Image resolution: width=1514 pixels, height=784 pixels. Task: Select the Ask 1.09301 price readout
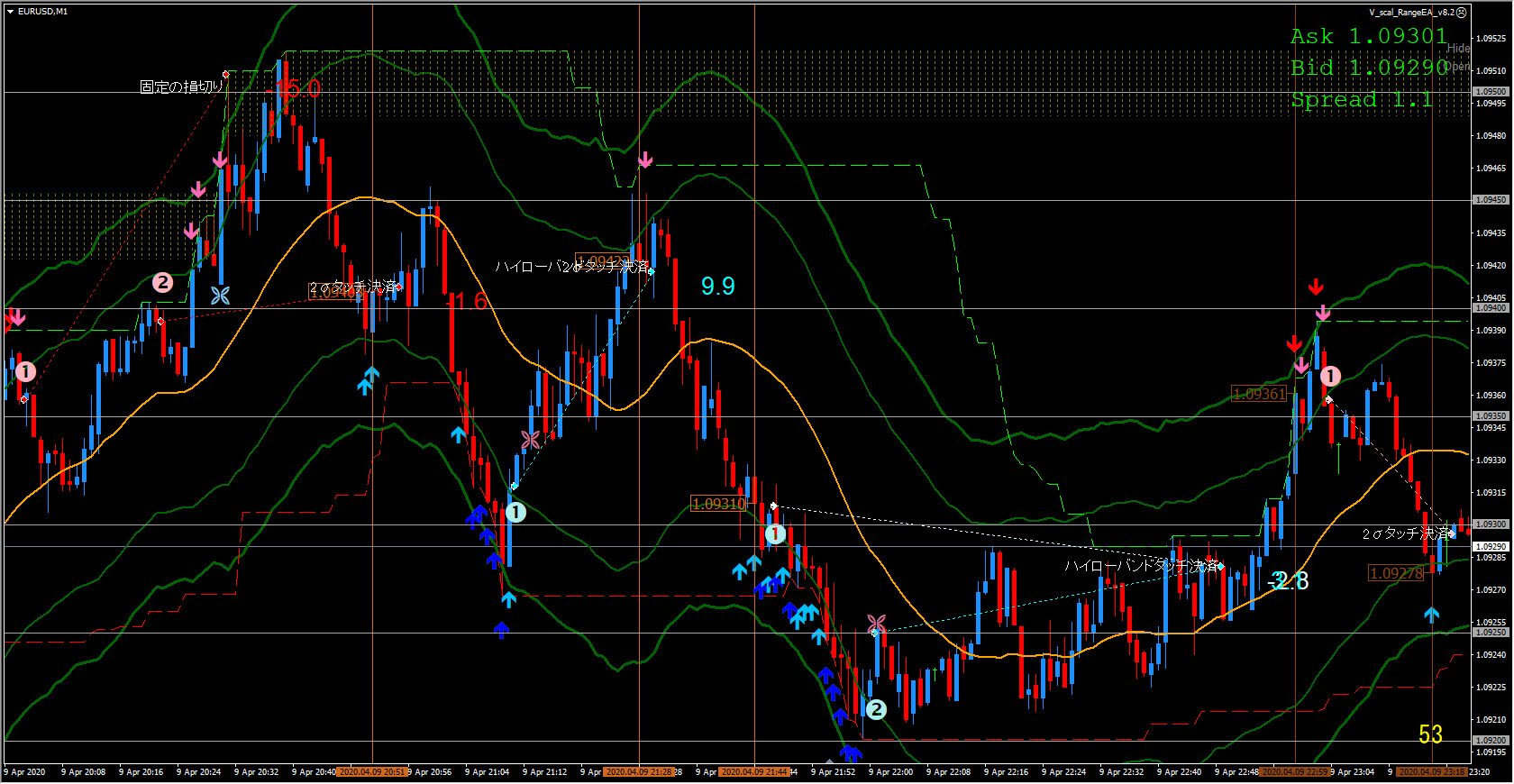[1368, 36]
